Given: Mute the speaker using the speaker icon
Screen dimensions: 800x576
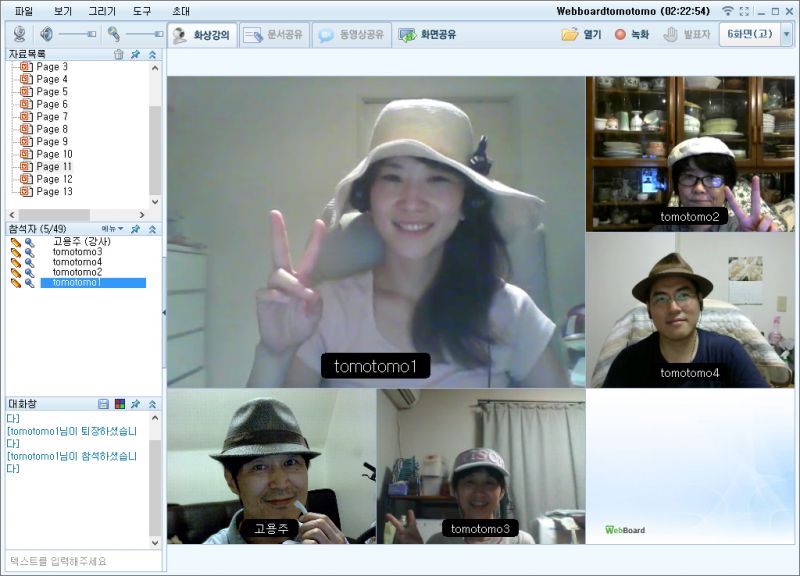Looking at the screenshot, I should pyautogui.click(x=46, y=34).
